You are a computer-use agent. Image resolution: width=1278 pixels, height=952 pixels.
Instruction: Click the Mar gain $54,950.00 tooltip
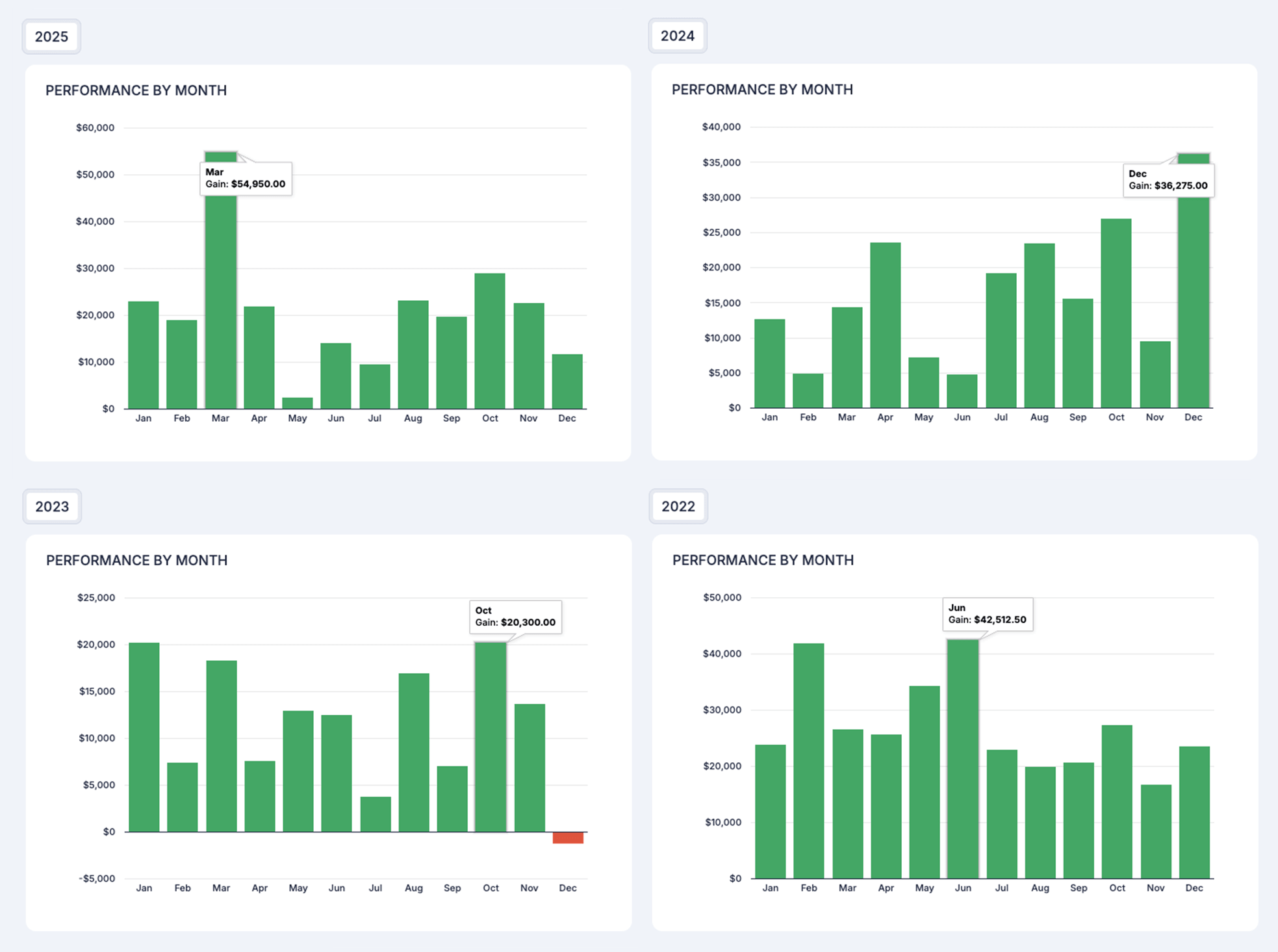click(x=246, y=178)
